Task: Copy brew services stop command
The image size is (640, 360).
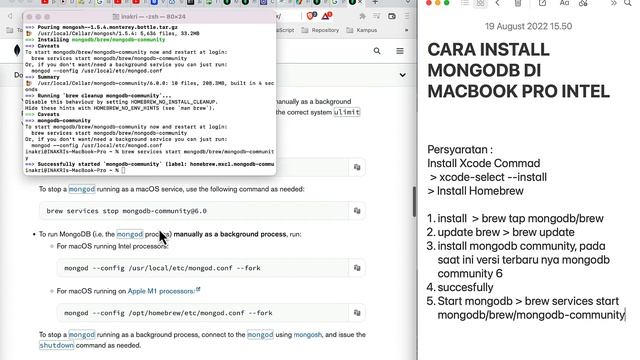Action: tap(357, 211)
